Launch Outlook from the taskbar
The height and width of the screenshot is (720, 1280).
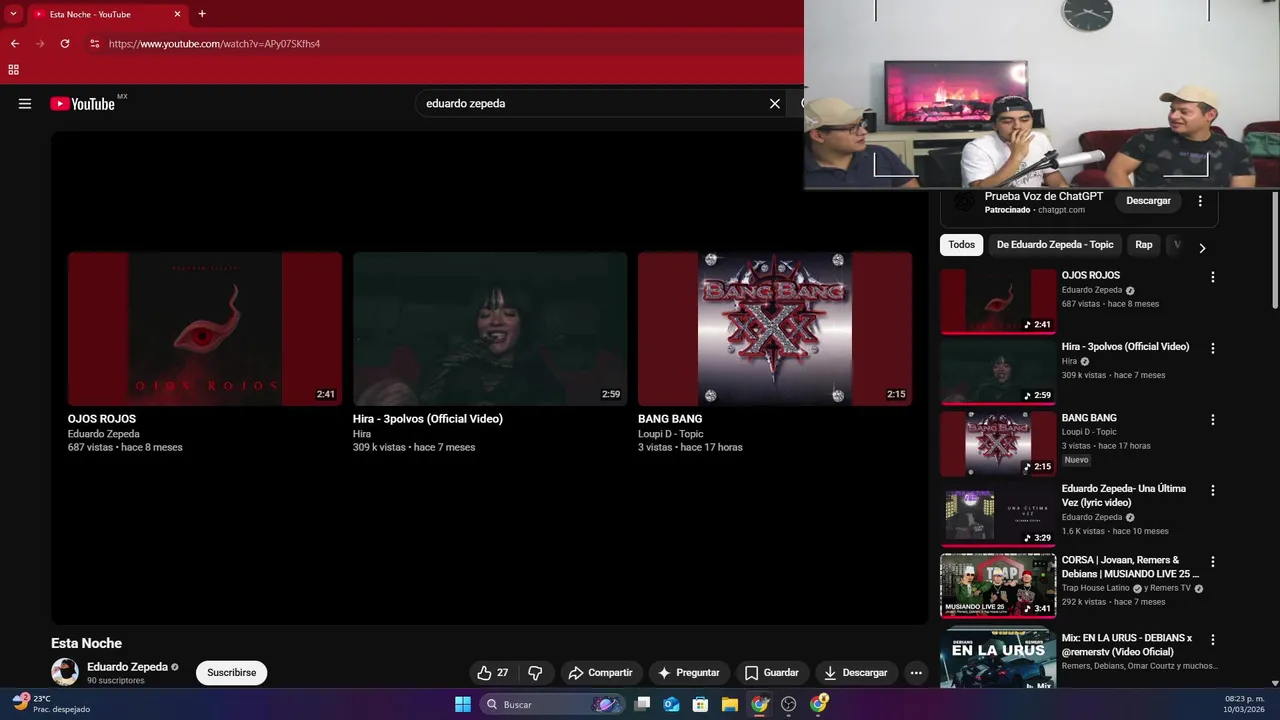coord(672,704)
